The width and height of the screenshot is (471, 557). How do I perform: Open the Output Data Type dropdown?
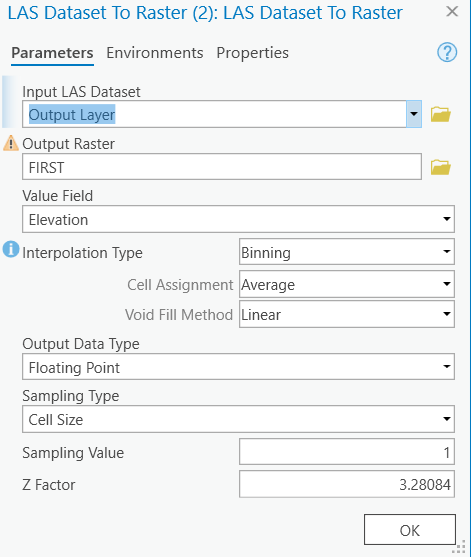click(238, 367)
